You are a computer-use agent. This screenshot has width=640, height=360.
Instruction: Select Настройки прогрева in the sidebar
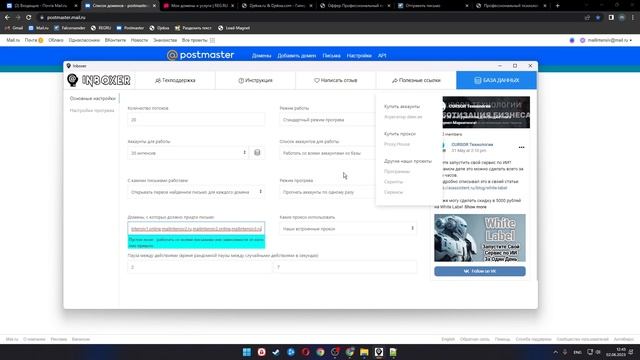coord(92,111)
